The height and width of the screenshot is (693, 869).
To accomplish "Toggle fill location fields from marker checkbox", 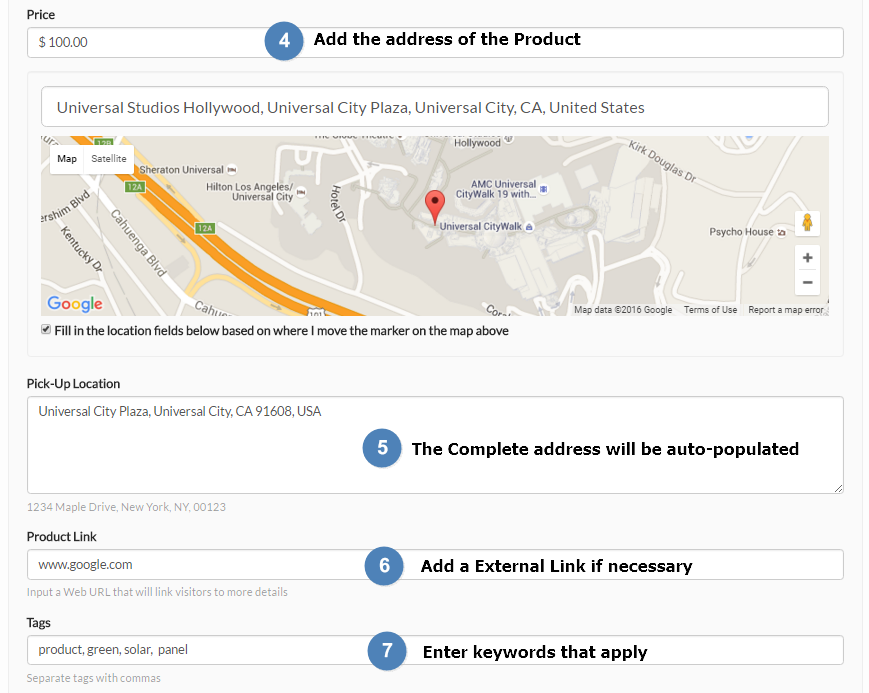I will (46, 329).
